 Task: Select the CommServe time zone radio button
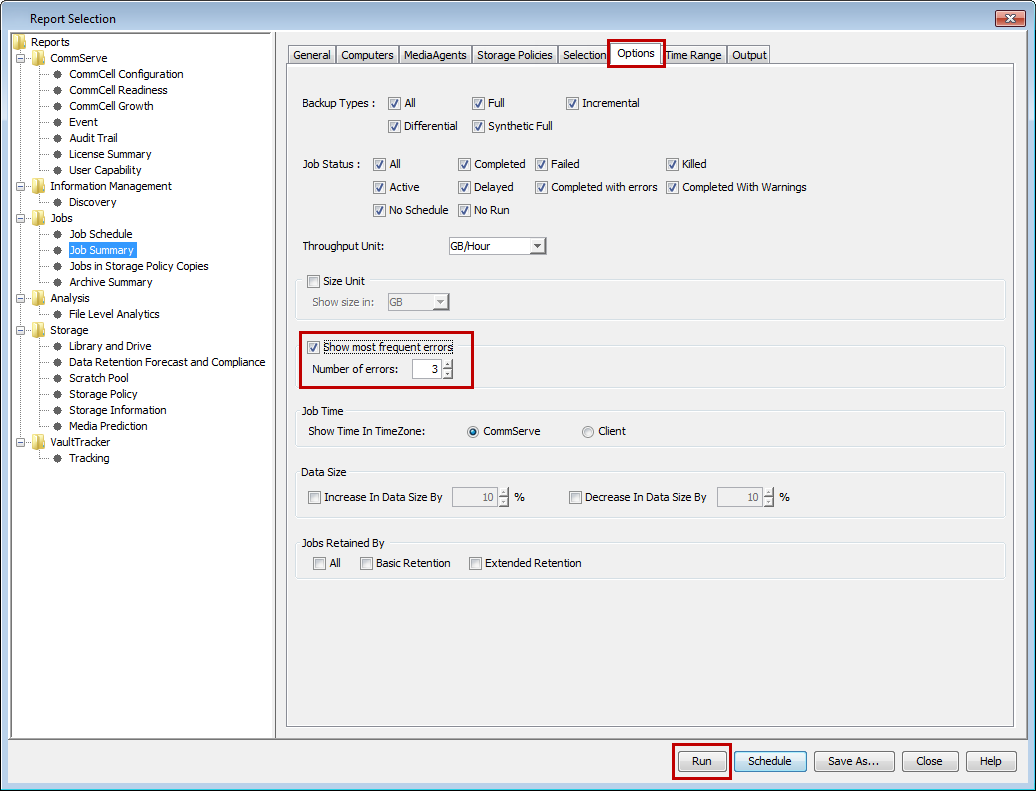tap(473, 432)
